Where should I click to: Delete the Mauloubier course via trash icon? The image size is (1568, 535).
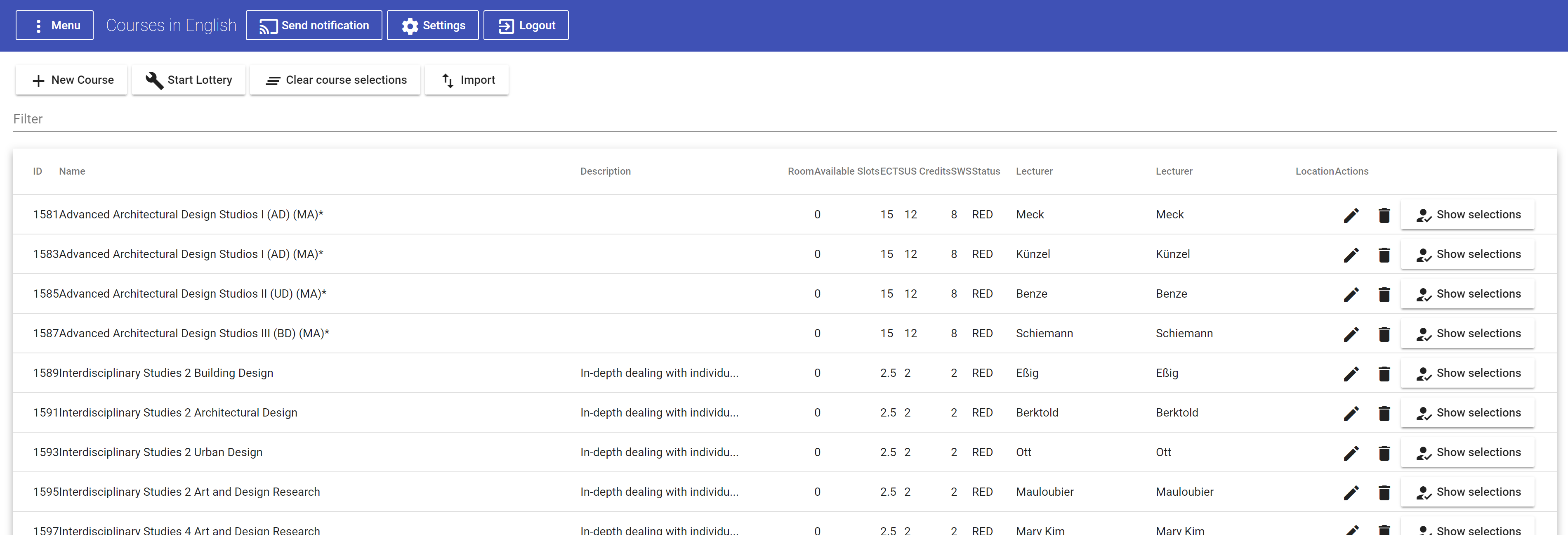point(1384,492)
